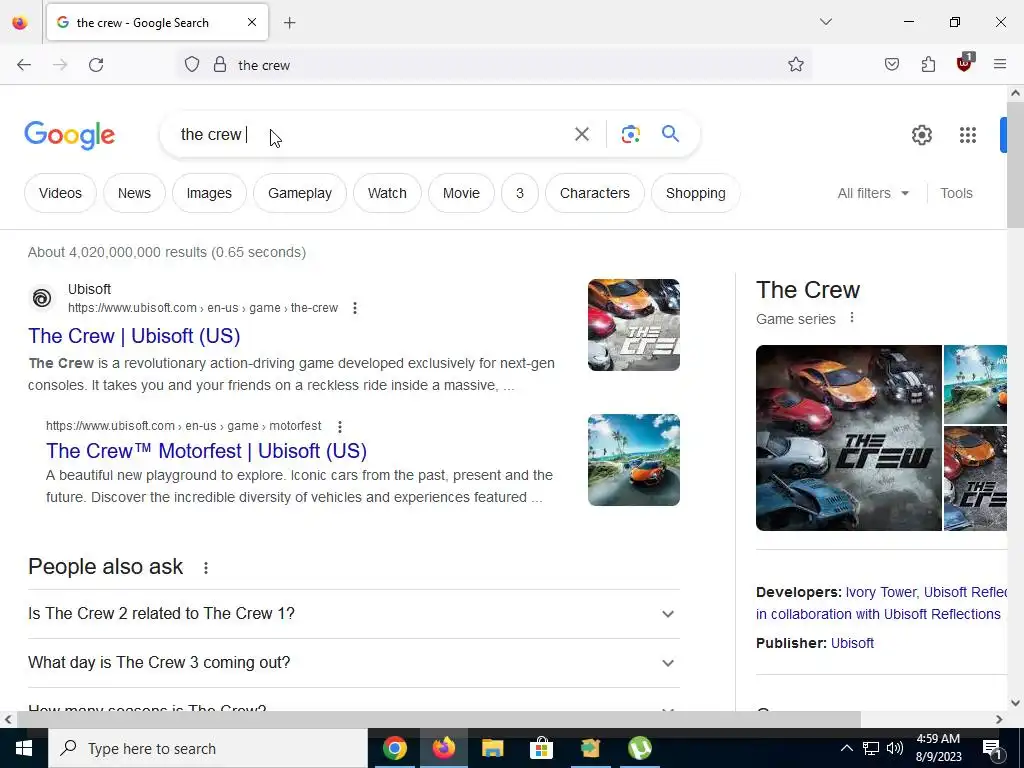
Task: View large The Crew cover image
Action: (848, 438)
